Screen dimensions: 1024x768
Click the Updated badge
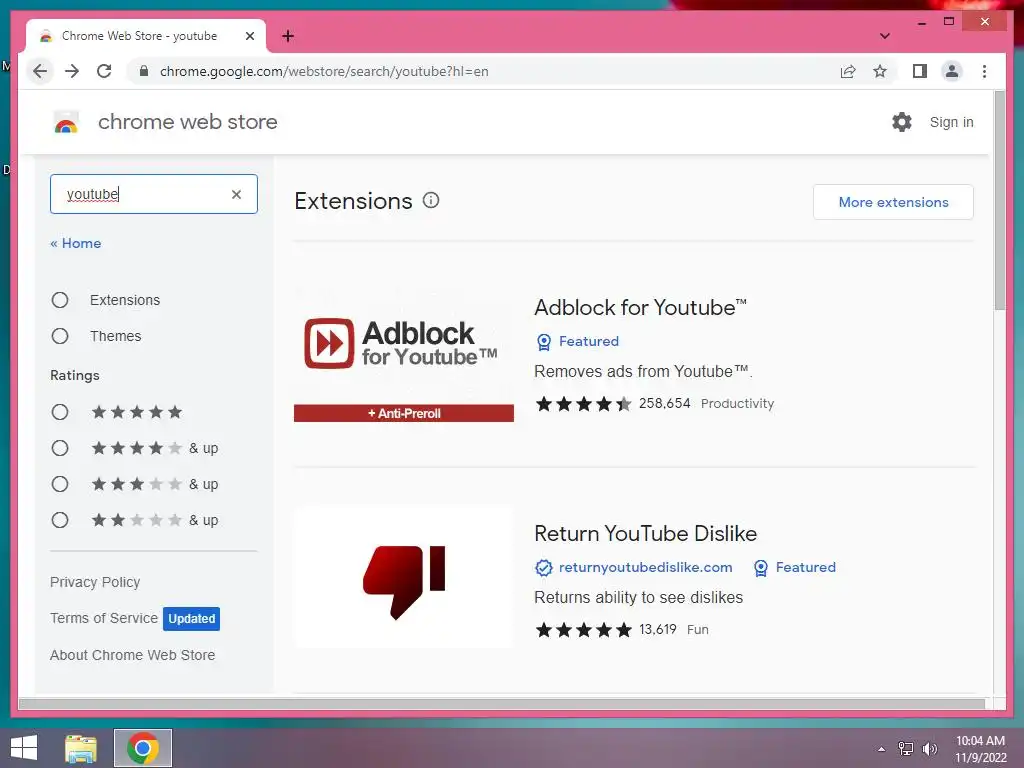pos(191,618)
